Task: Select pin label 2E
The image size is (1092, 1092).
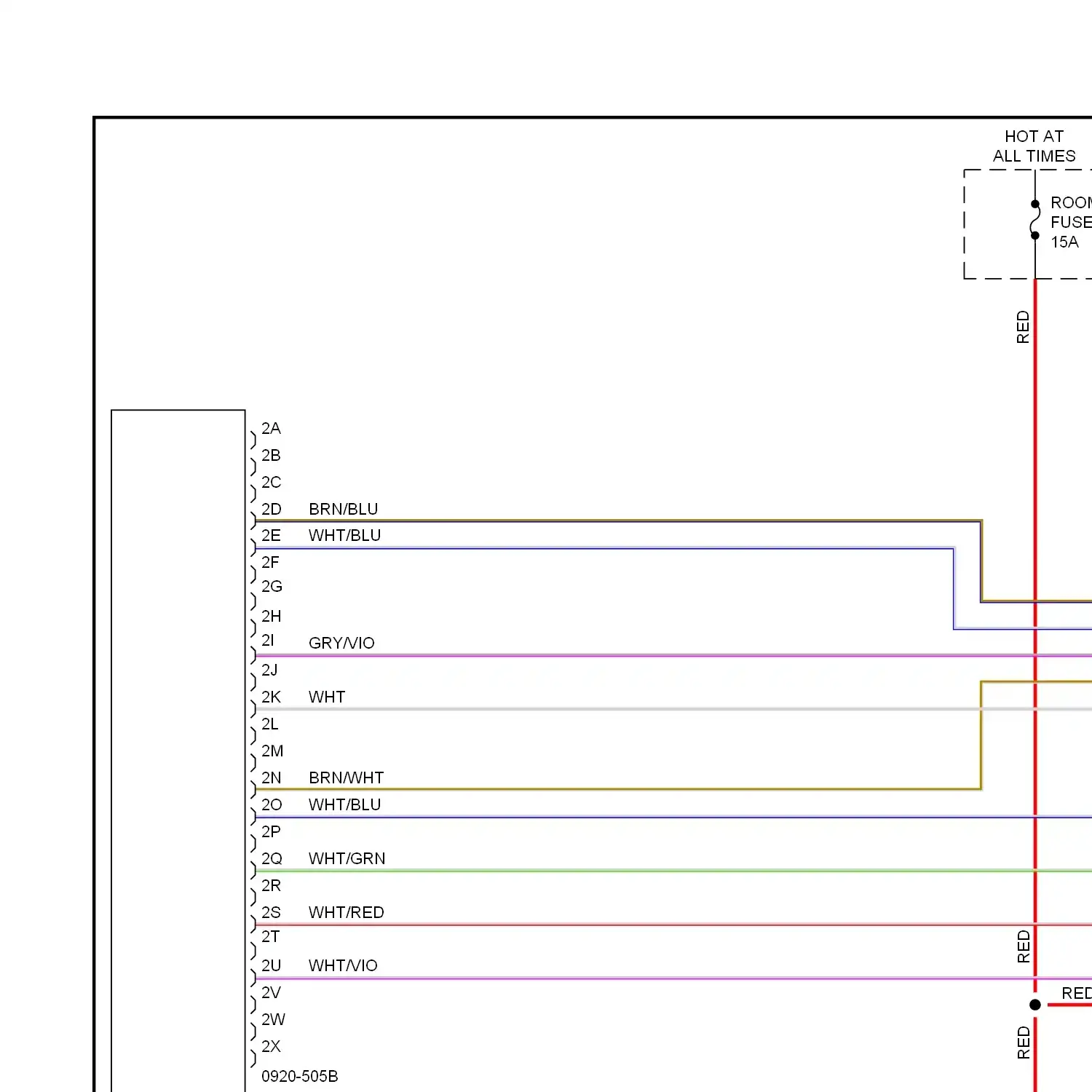Action: click(x=271, y=535)
